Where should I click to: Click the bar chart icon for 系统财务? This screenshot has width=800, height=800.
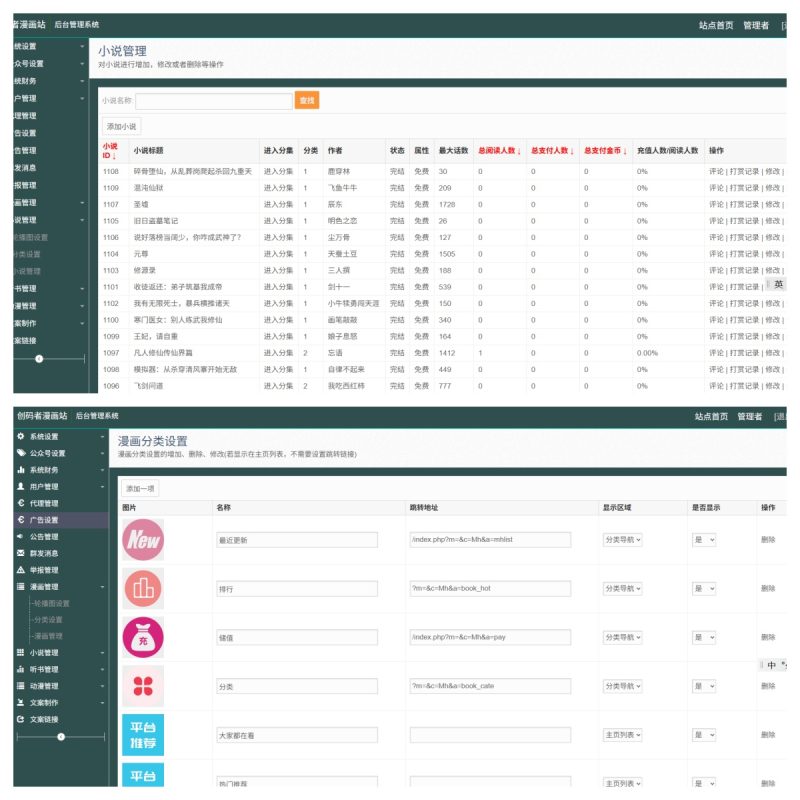(x=21, y=470)
